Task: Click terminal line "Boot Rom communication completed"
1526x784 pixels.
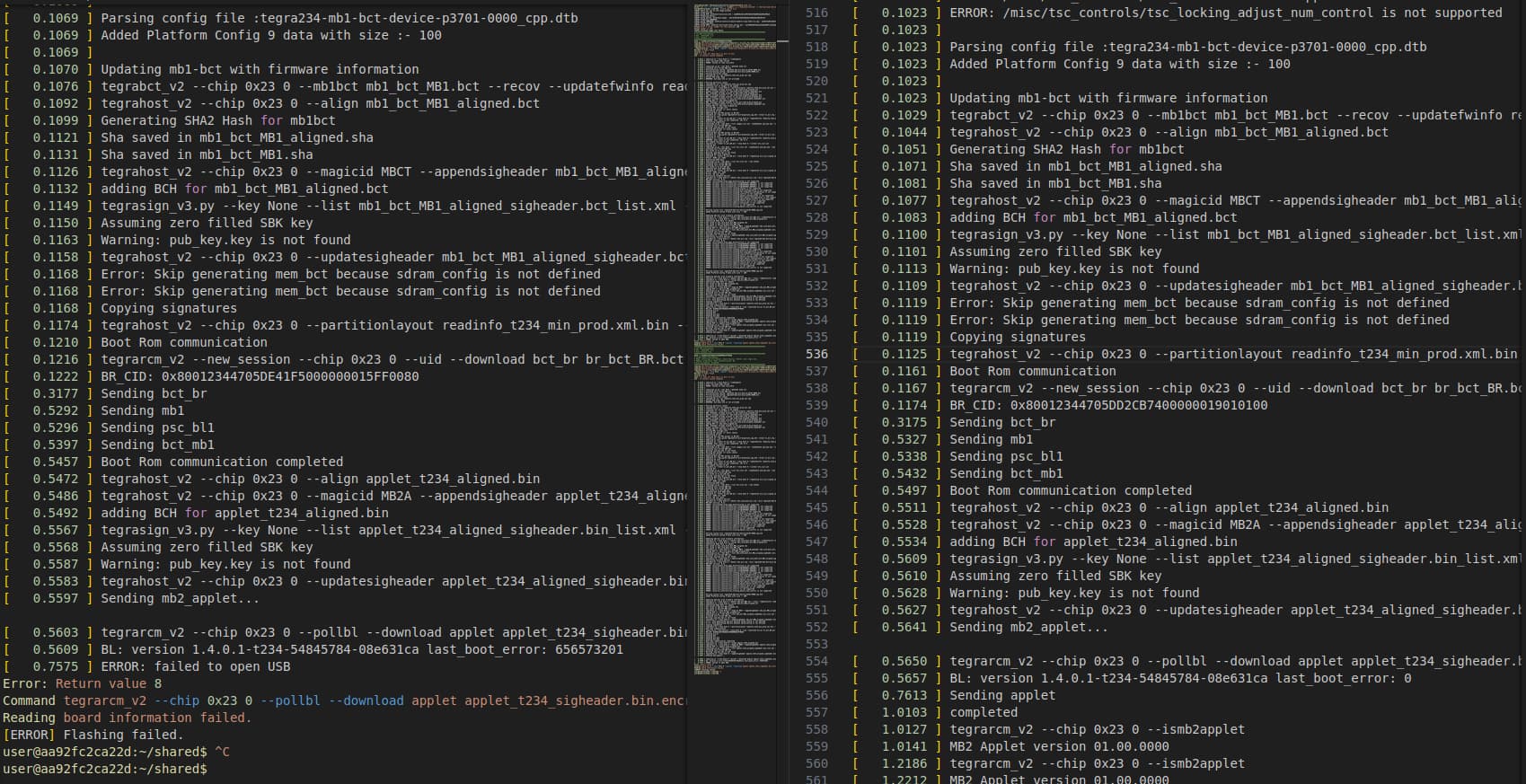Action: pos(222,462)
